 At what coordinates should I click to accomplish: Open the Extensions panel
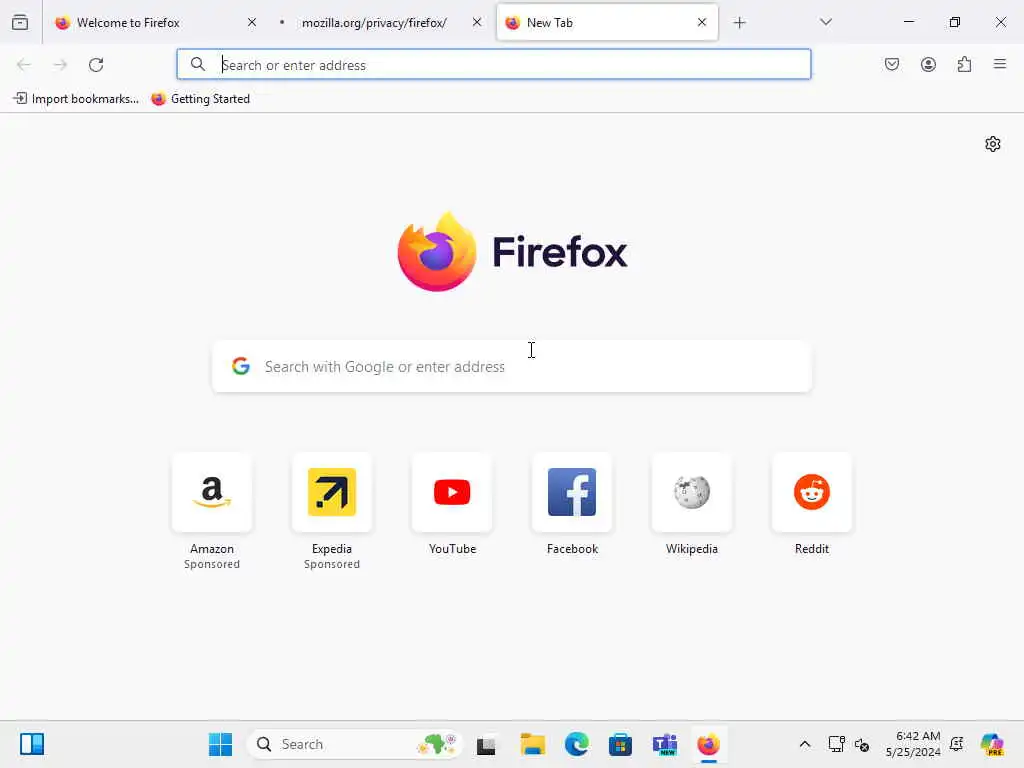[965, 64]
